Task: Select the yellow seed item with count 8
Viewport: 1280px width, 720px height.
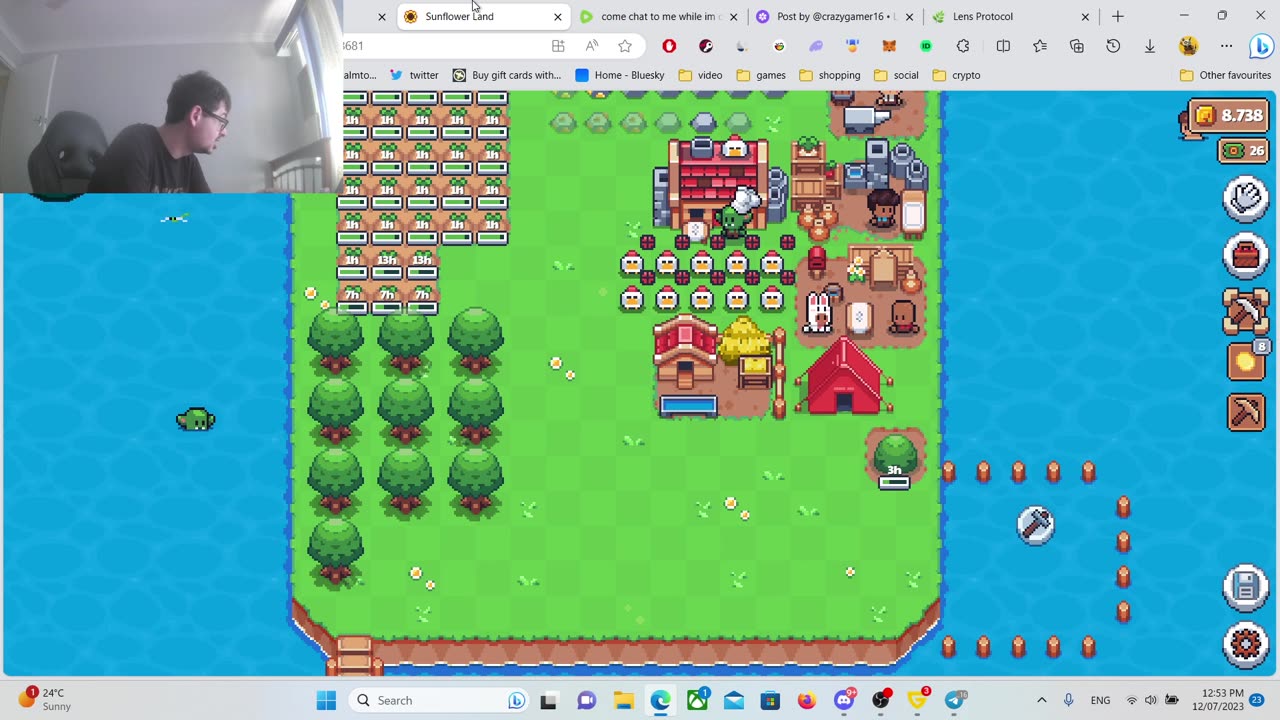Action: click(x=1246, y=361)
